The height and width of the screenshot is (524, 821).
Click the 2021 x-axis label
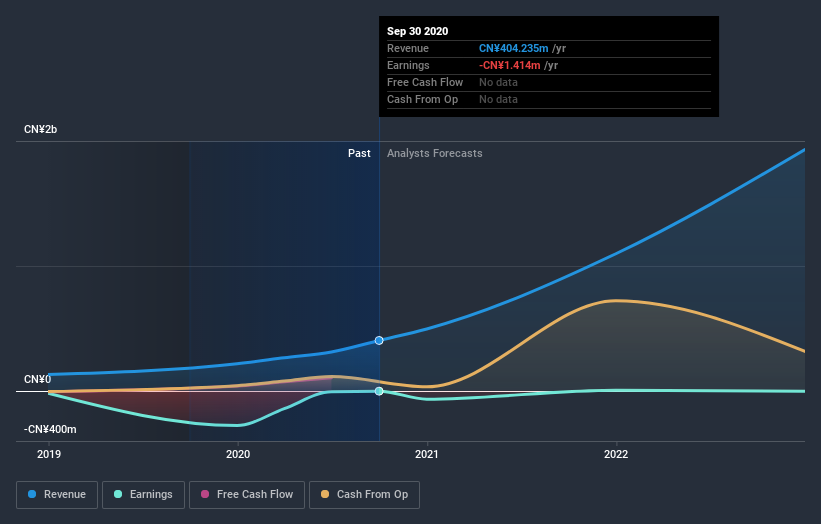coord(427,454)
